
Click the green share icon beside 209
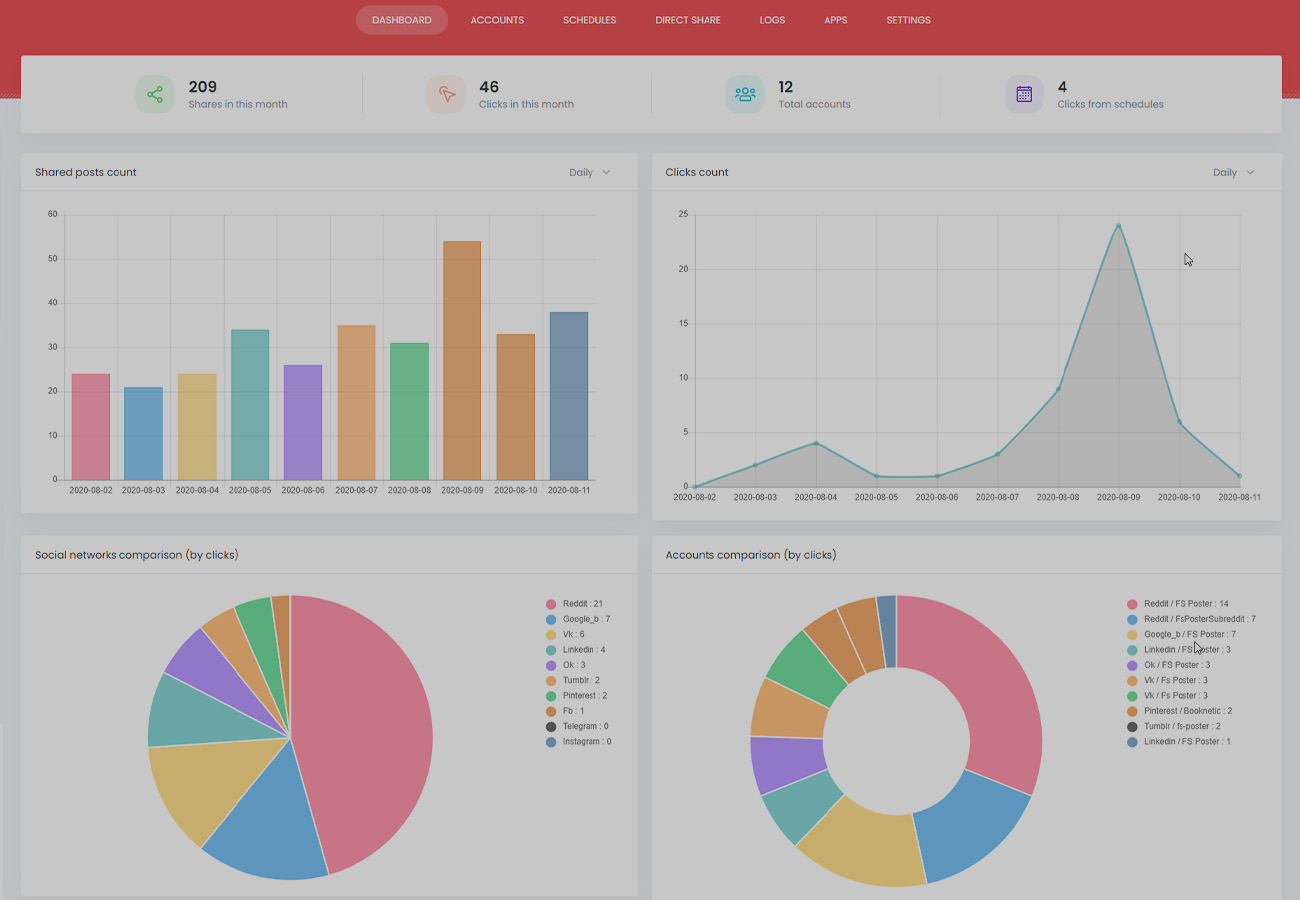tap(155, 93)
